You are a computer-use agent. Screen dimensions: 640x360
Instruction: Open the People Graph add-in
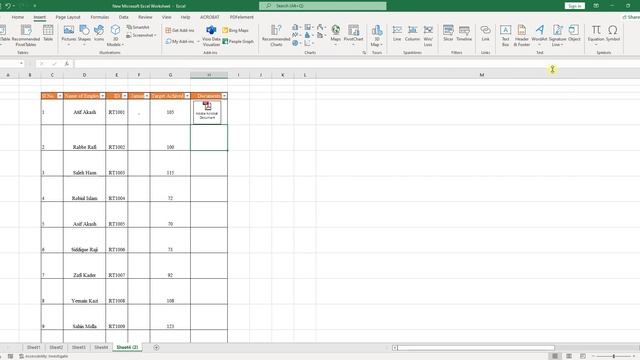click(x=238, y=41)
